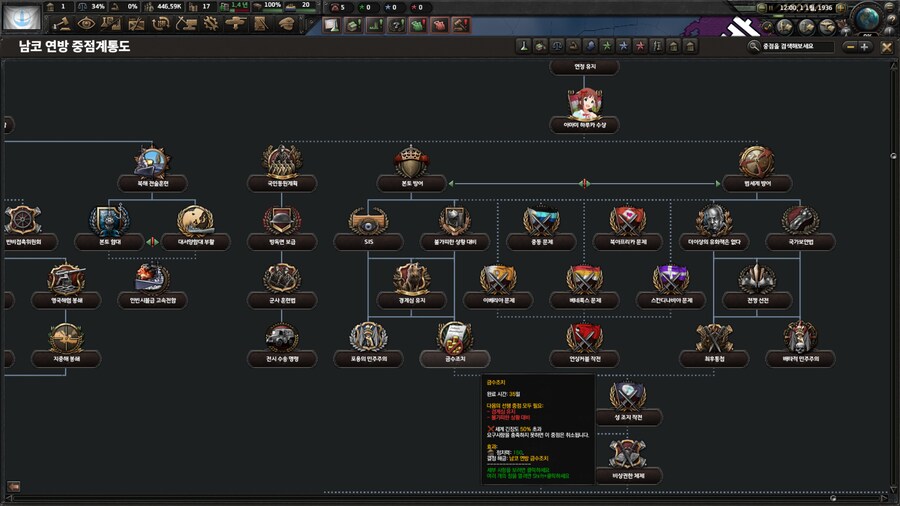
Task: Close the focus tree window
Action: tap(886, 46)
